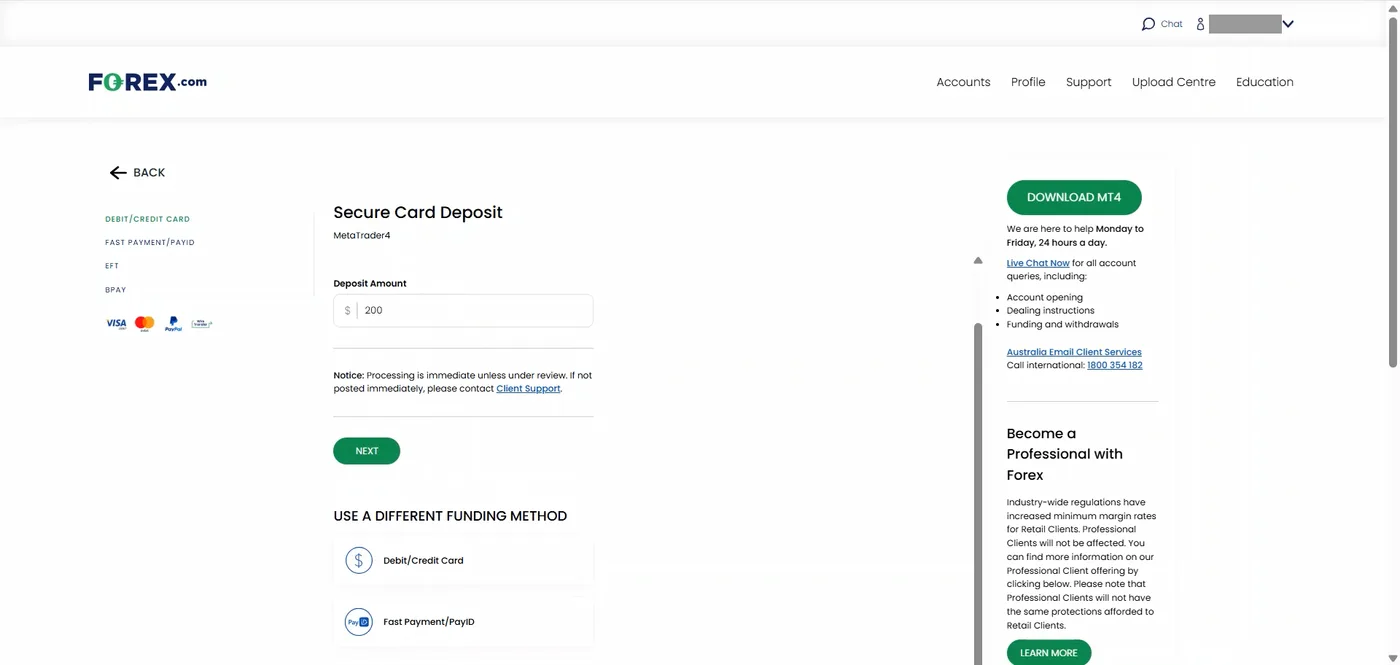Click the Visa card logo

click(x=116, y=323)
